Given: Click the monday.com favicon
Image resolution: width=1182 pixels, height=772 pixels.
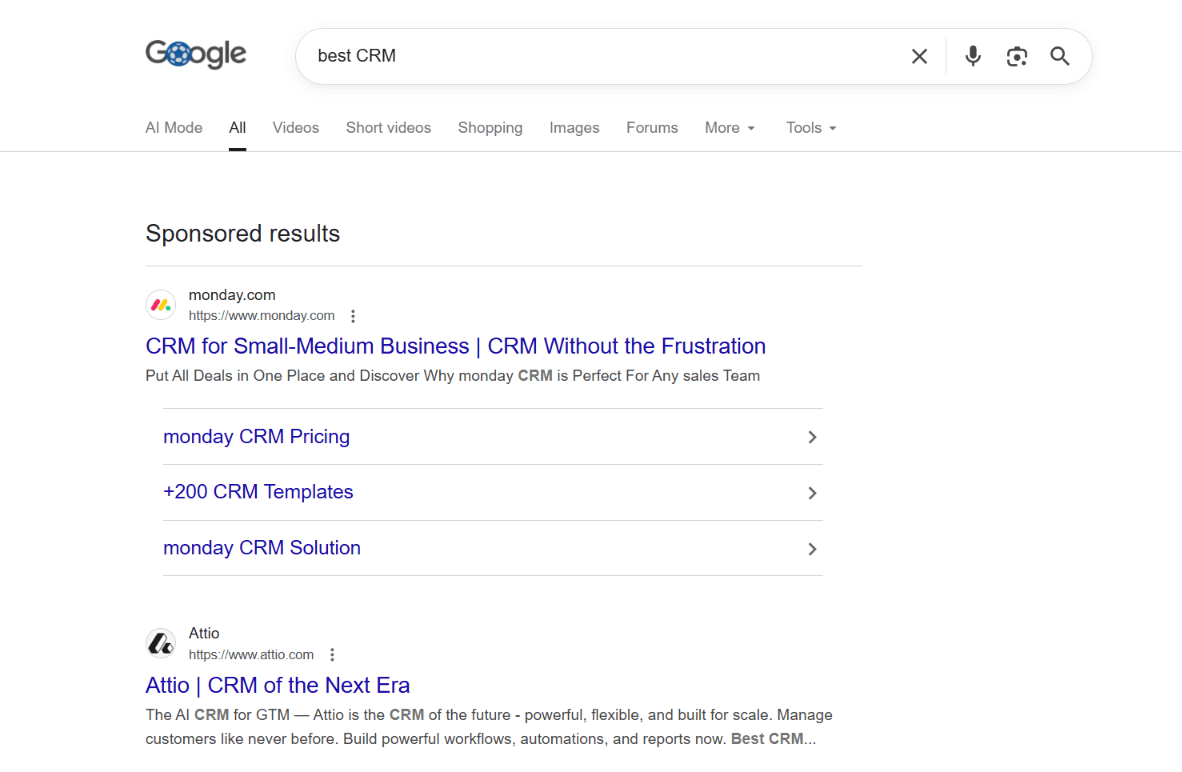Looking at the screenshot, I should (161, 305).
